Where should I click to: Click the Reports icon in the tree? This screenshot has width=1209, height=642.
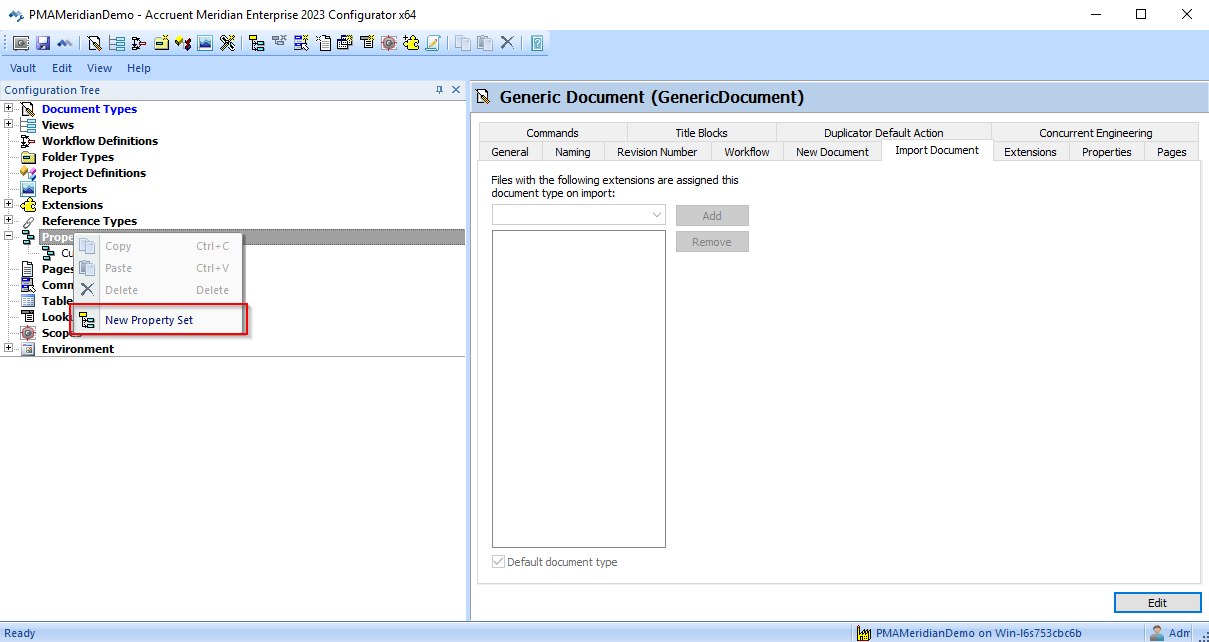point(28,189)
